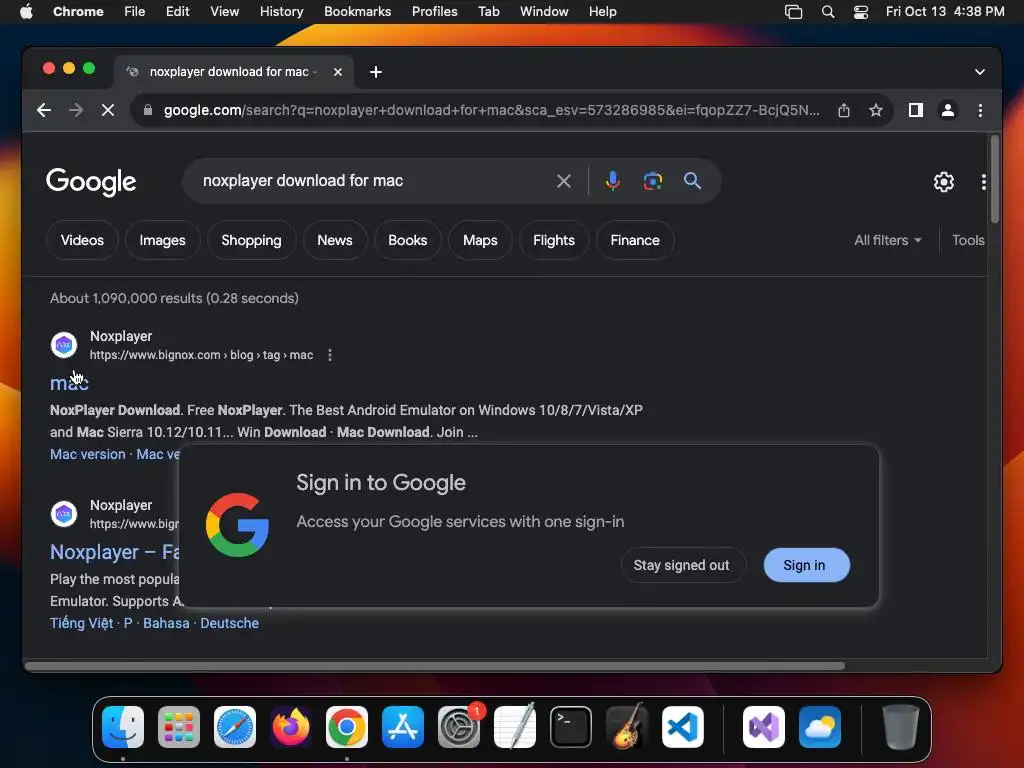1024x768 pixels.
Task: Click the forward navigation arrow
Action: tap(76, 110)
